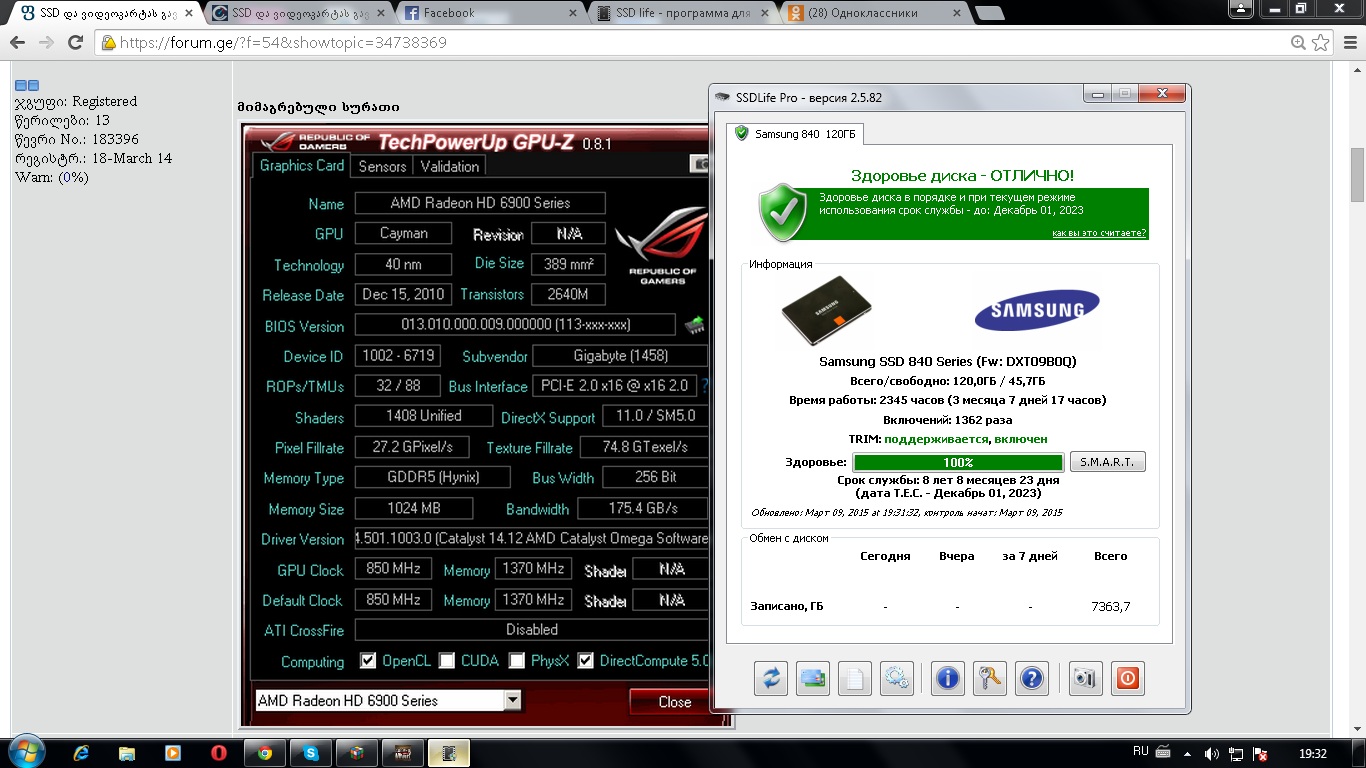Screen dimensions: 1366x768
Task: Click the GPU Name field AMD Radeon HD 6900
Action: (x=480, y=203)
